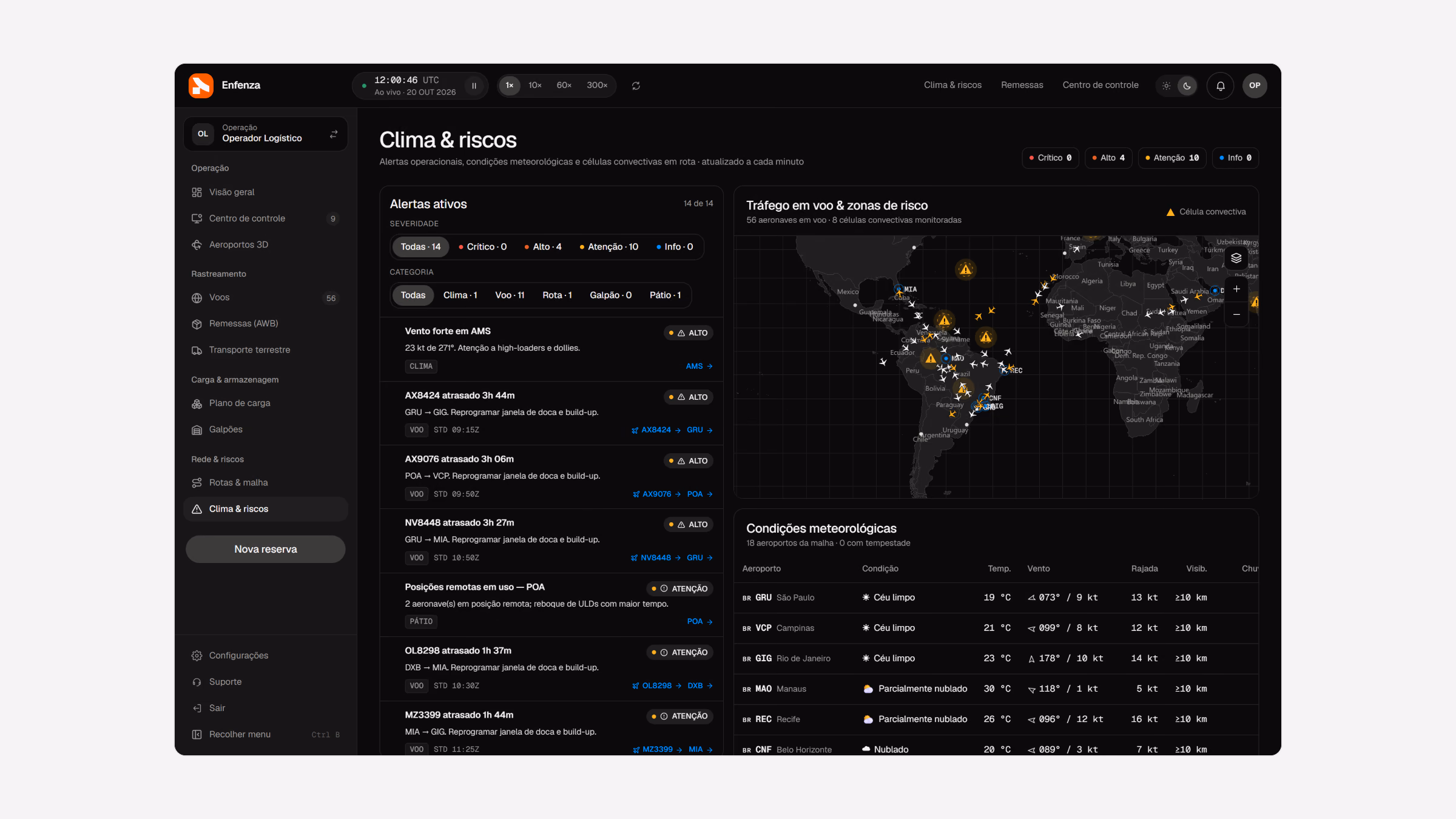1456x819 pixels.
Task: Filter category by Pátio · 1
Action: [x=665, y=295]
